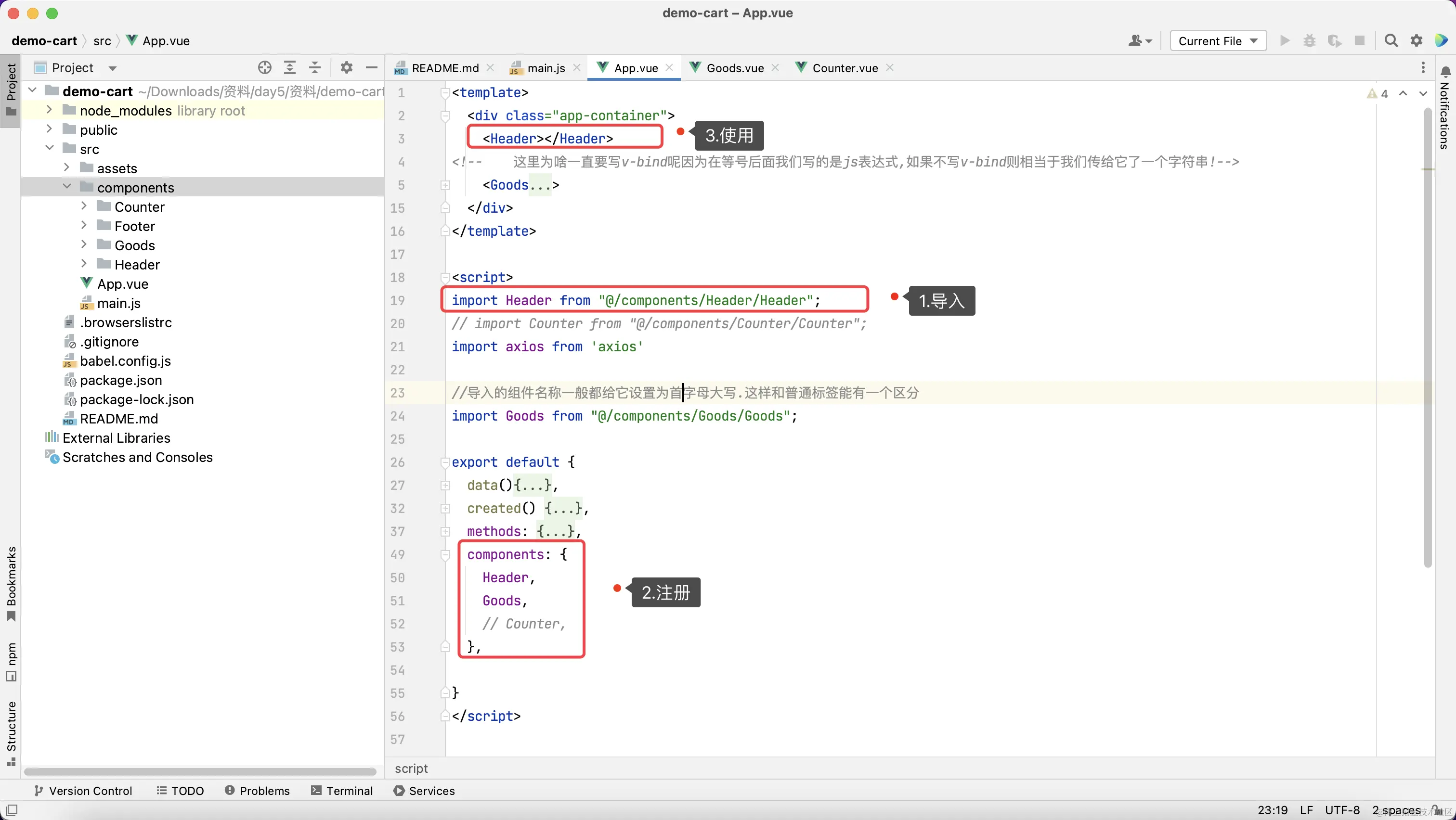The image size is (1456, 820).
Task: Open Search Everywhere with the magnifier icon
Action: click(x=1391, y=40)
